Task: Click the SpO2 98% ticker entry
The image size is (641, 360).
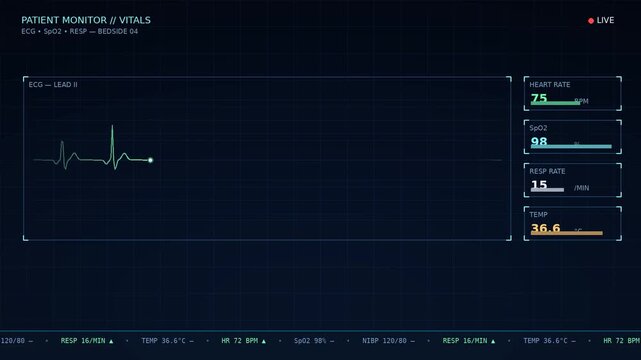Action: (x=314, y=341)
